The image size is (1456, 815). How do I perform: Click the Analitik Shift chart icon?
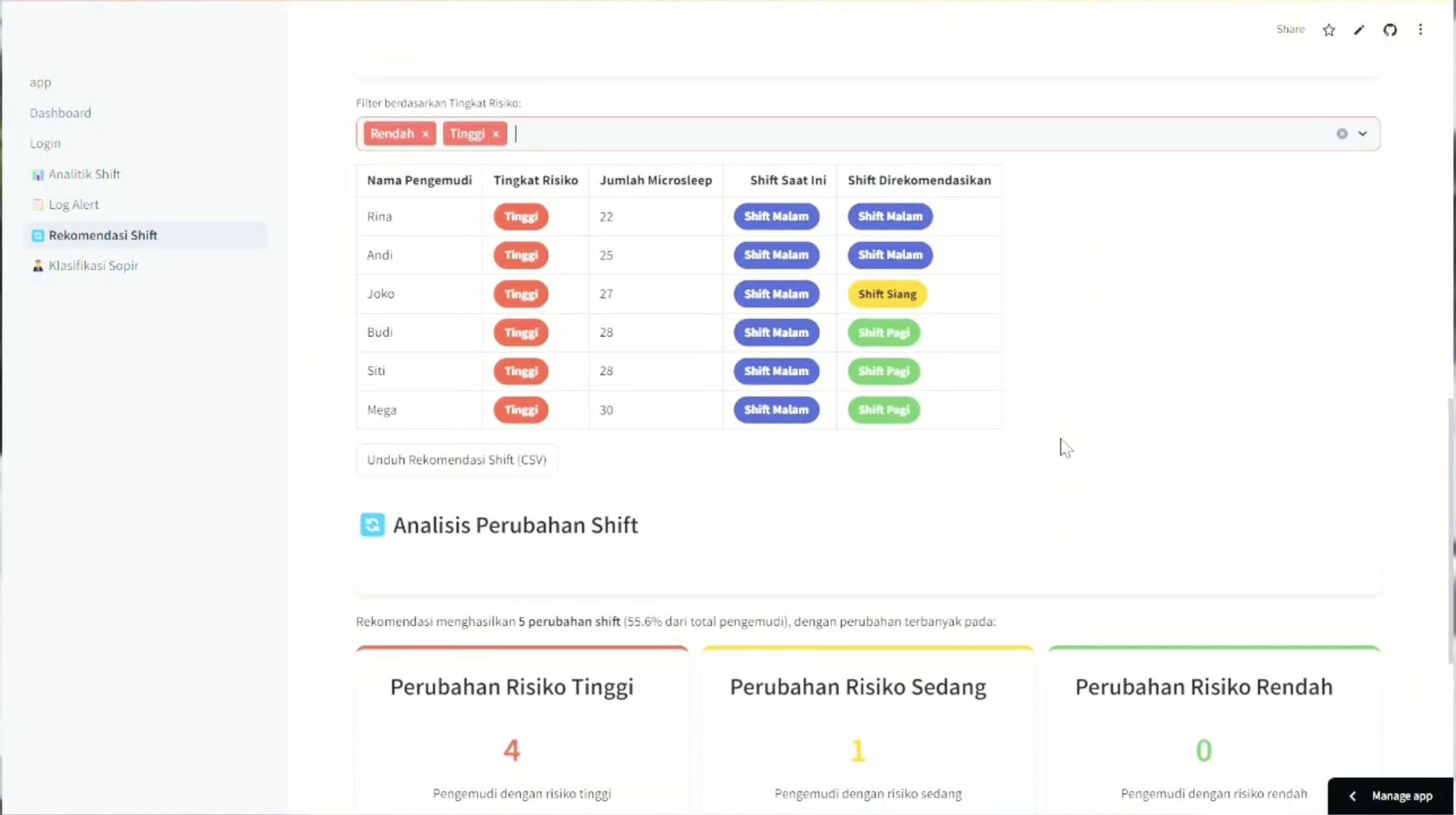point(38,175)
